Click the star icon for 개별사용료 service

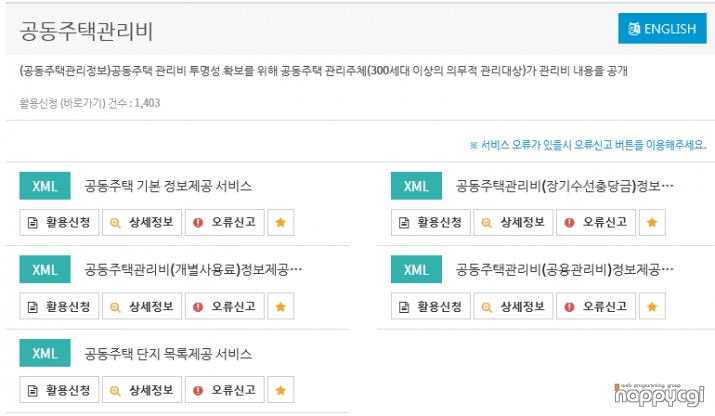click(280, 307)
